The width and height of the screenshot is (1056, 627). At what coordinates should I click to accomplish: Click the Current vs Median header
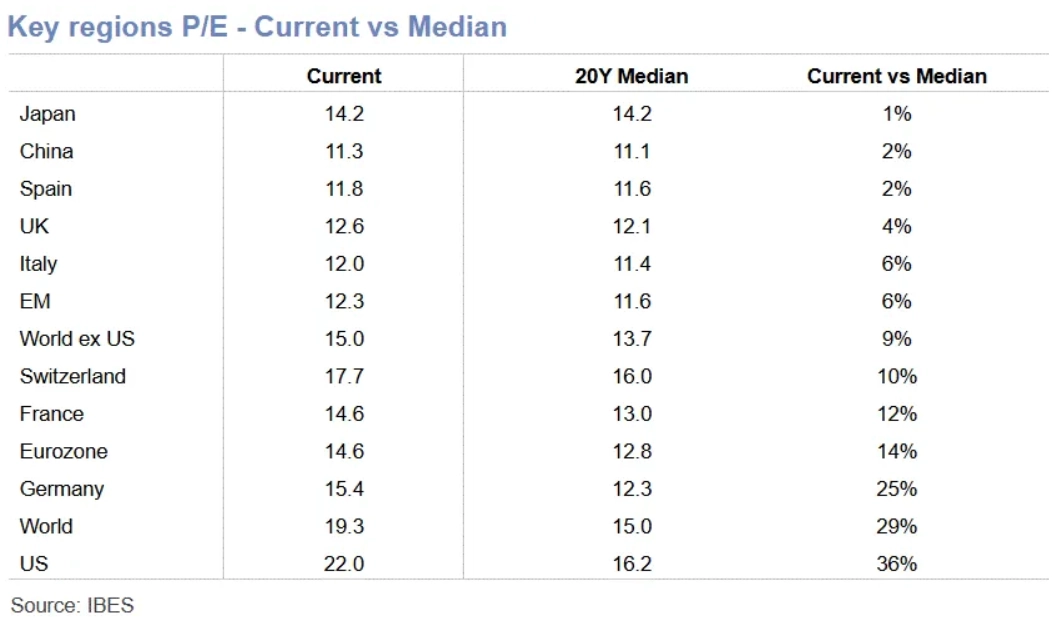[x=897, y=76]
